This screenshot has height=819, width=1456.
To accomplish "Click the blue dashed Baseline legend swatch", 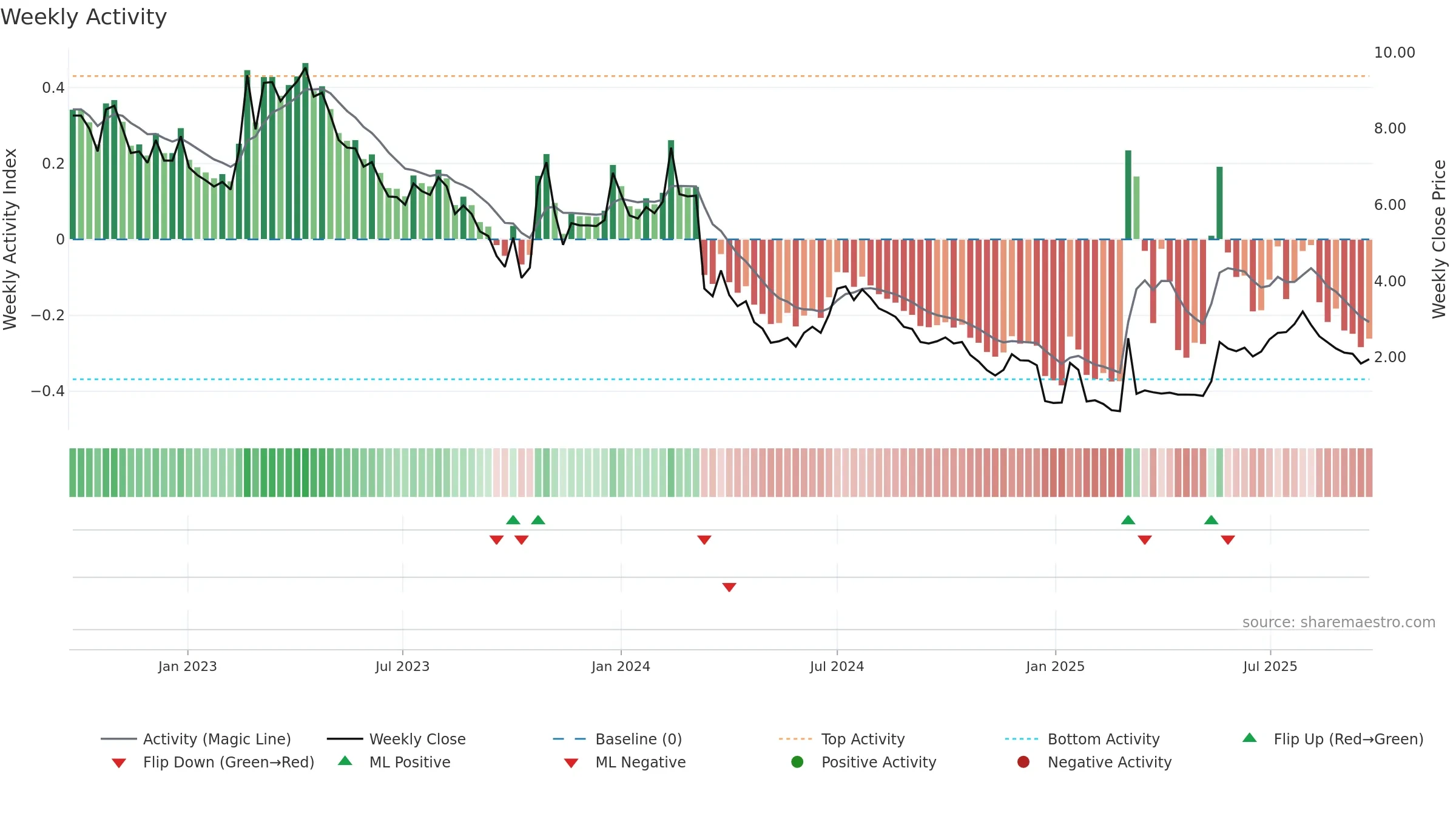I will 569,739.
